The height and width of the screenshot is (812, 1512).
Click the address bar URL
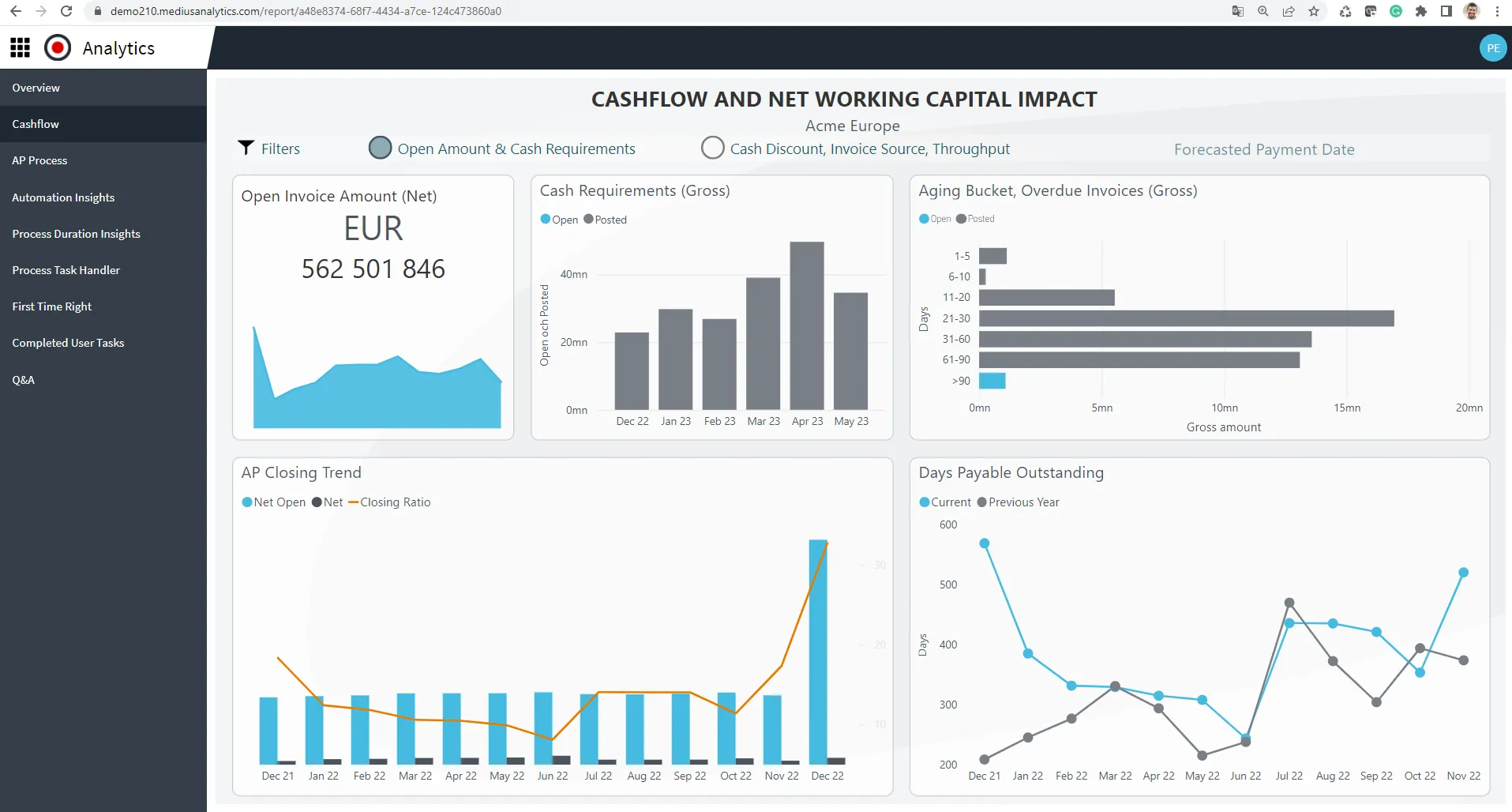pyautogui.click(x=306, y=11)
